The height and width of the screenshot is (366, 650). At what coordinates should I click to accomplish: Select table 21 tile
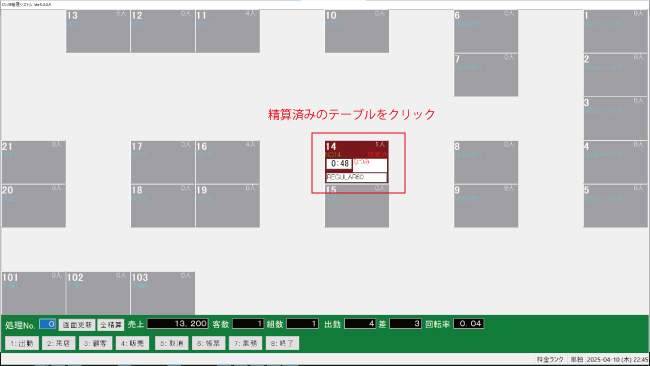coord(34,162)
